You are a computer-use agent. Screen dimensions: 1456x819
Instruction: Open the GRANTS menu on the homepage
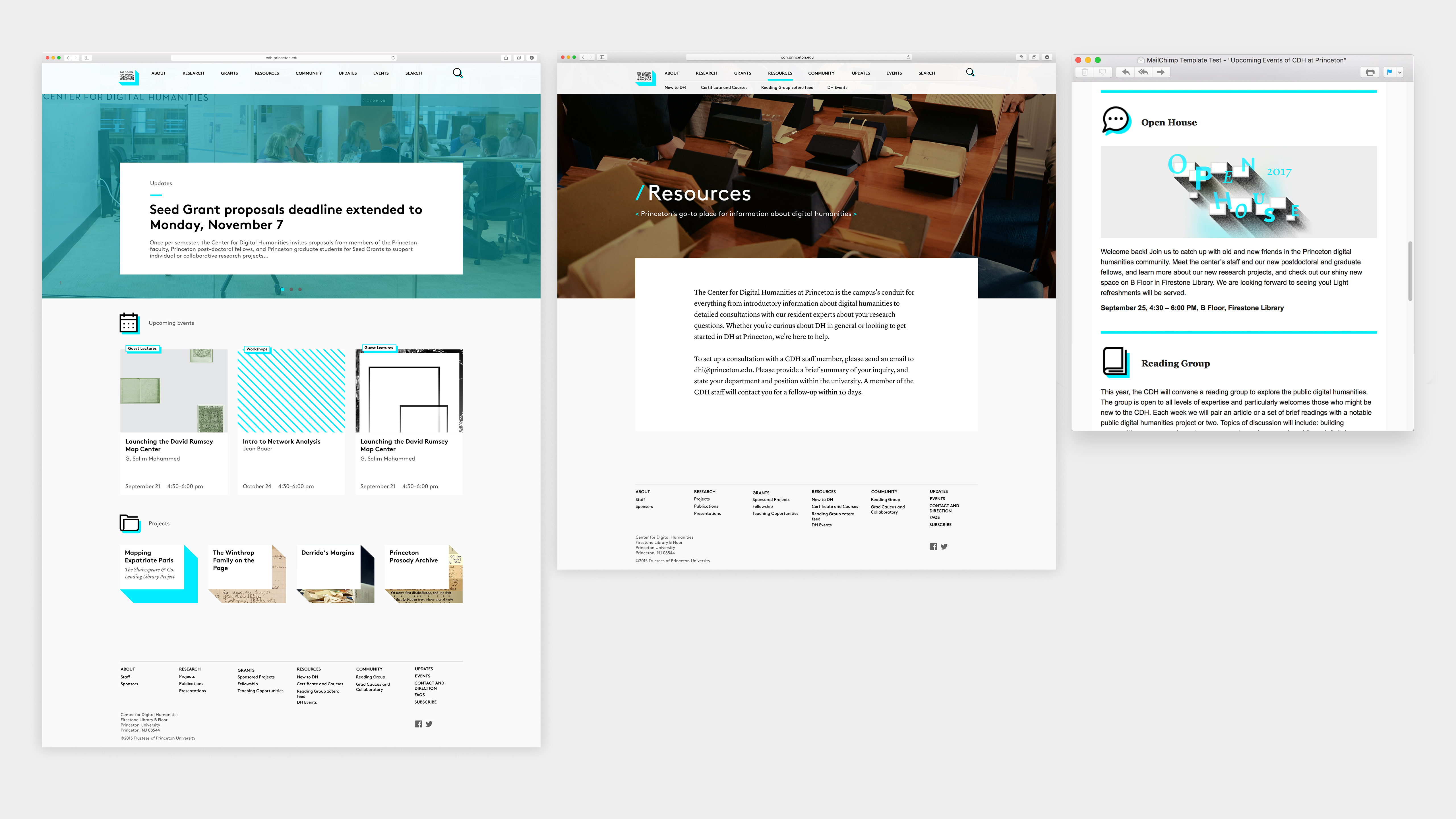pyautogui.click(x=229, y=73)
